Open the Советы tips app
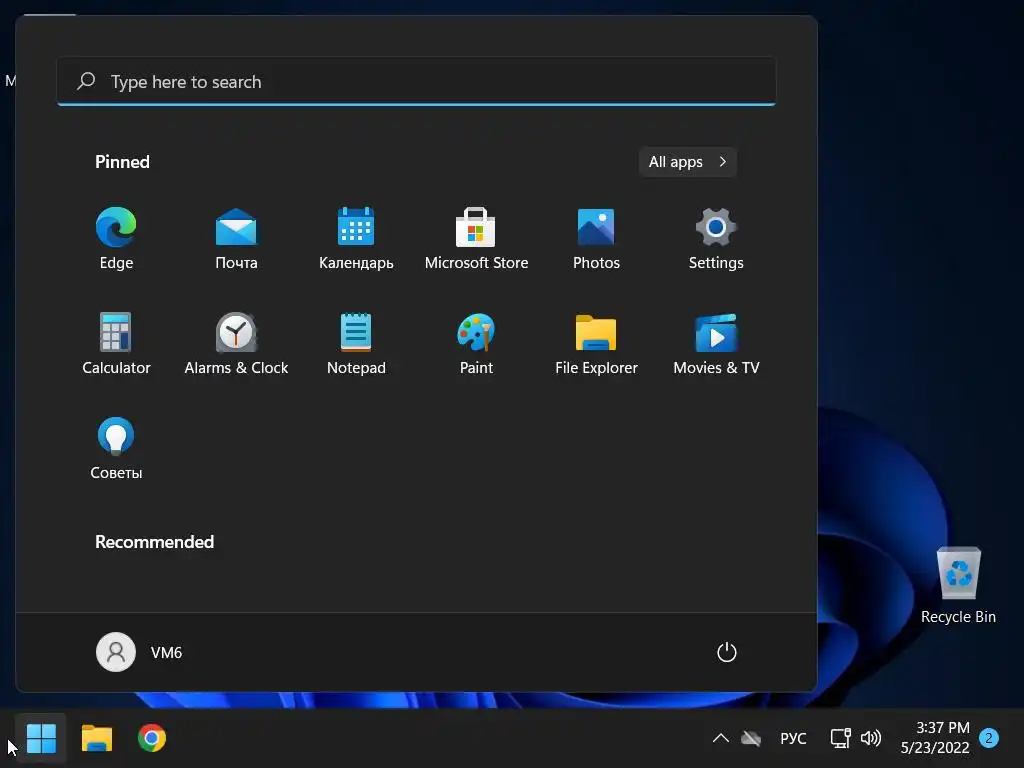Viewport: 1024px width, 768px height. coord(116,449)
